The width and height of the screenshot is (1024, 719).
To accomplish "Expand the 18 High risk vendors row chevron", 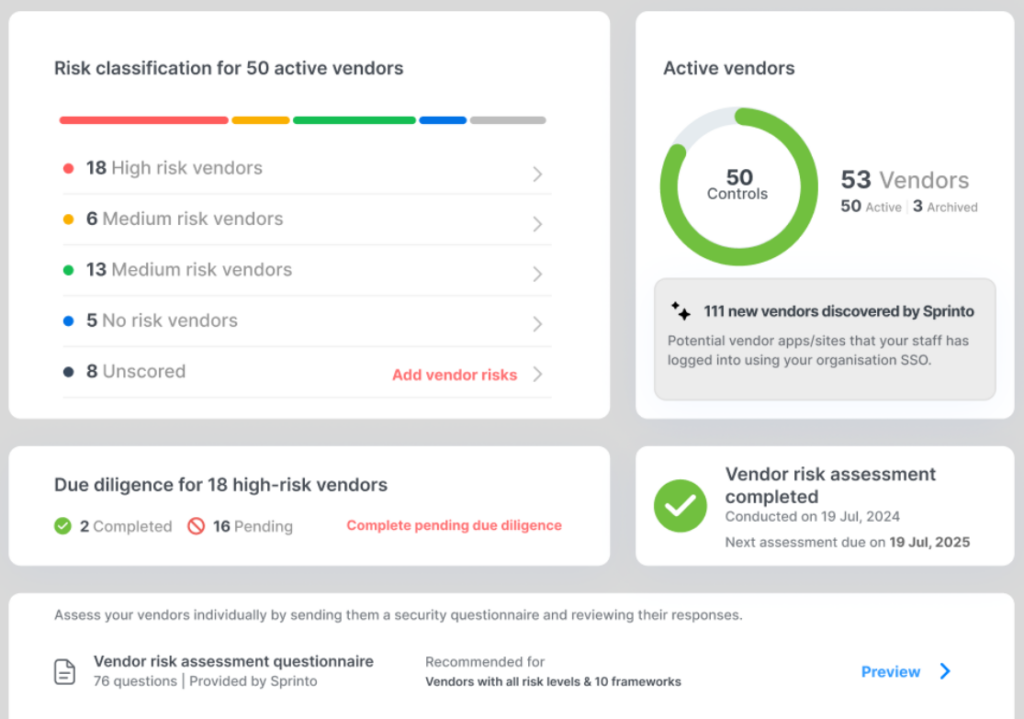I will (537, 174).
